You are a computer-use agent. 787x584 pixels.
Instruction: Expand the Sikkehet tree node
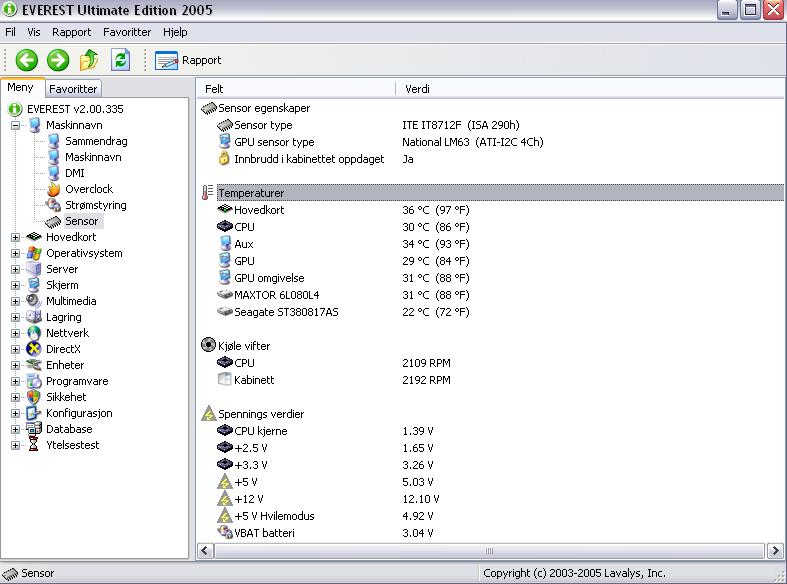[16, 397]
